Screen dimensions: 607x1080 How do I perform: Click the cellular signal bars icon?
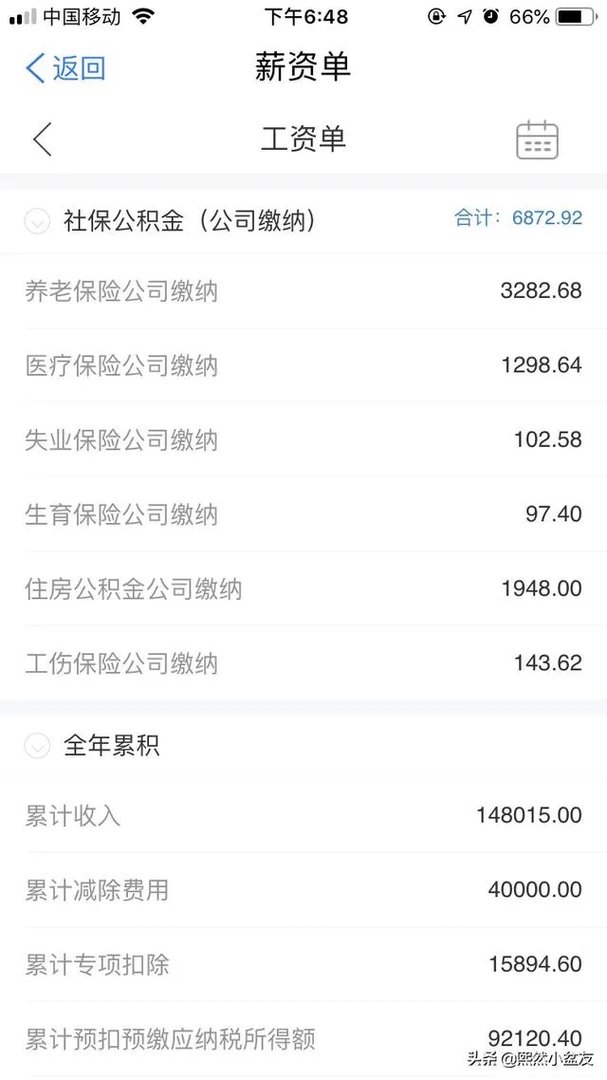(20, 16)
